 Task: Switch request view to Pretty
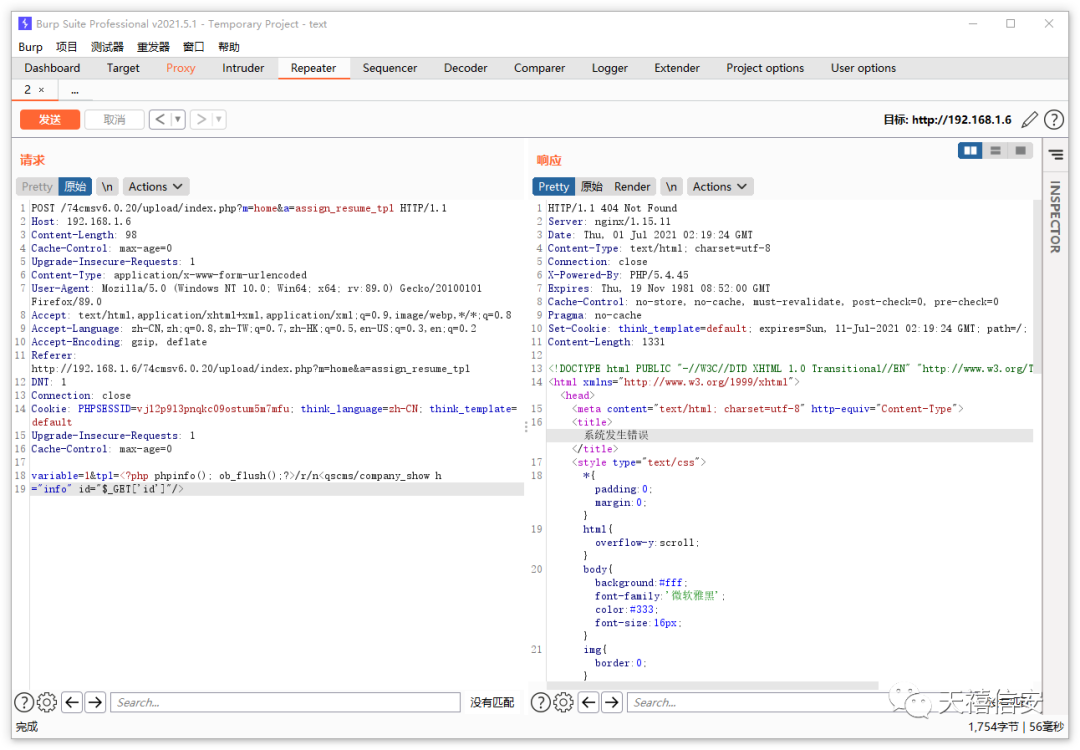[37, 187]
